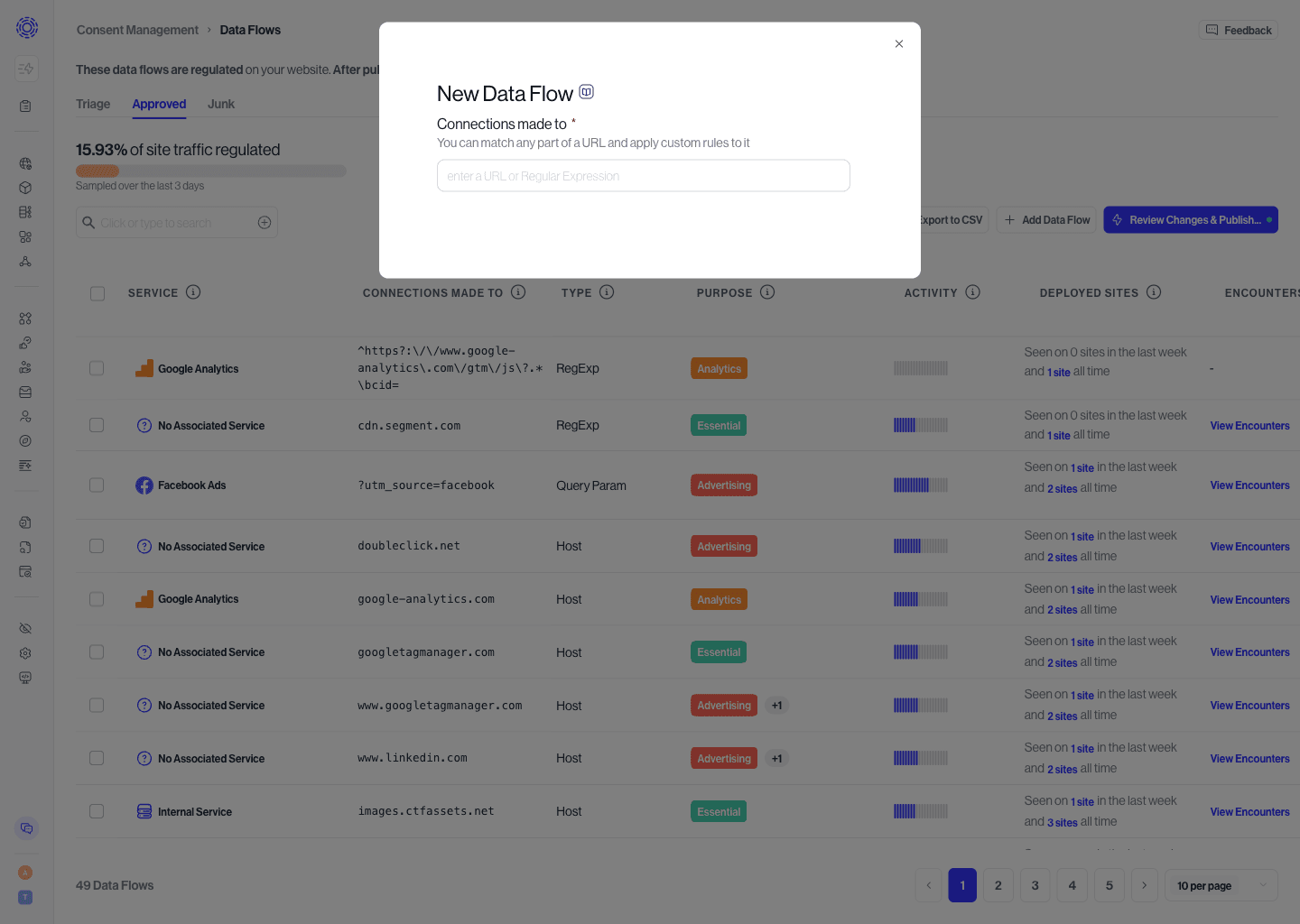Go to page 5 in pagination
Image resolution: width=1300 pixels, height=924 pixels.
(x=1110, y=885)
